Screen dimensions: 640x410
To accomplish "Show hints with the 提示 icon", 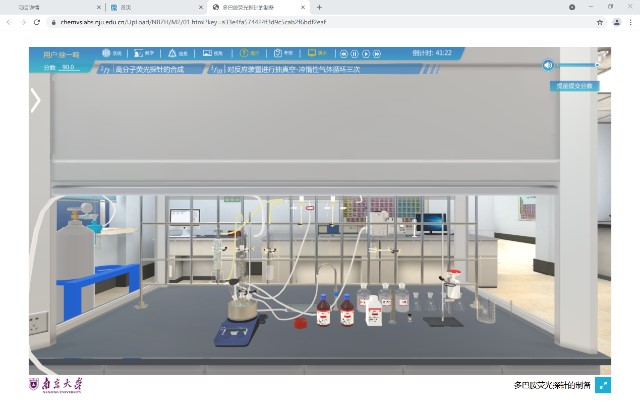I will pyautogui.click(x=247, y=53).
